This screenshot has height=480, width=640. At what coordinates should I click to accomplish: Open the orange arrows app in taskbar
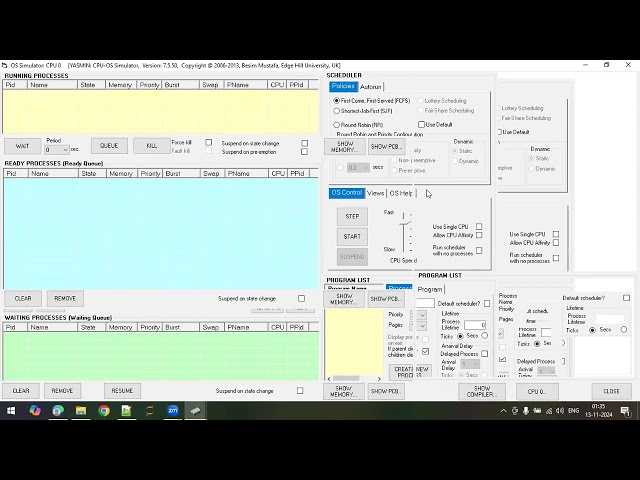tap(149, 411)
